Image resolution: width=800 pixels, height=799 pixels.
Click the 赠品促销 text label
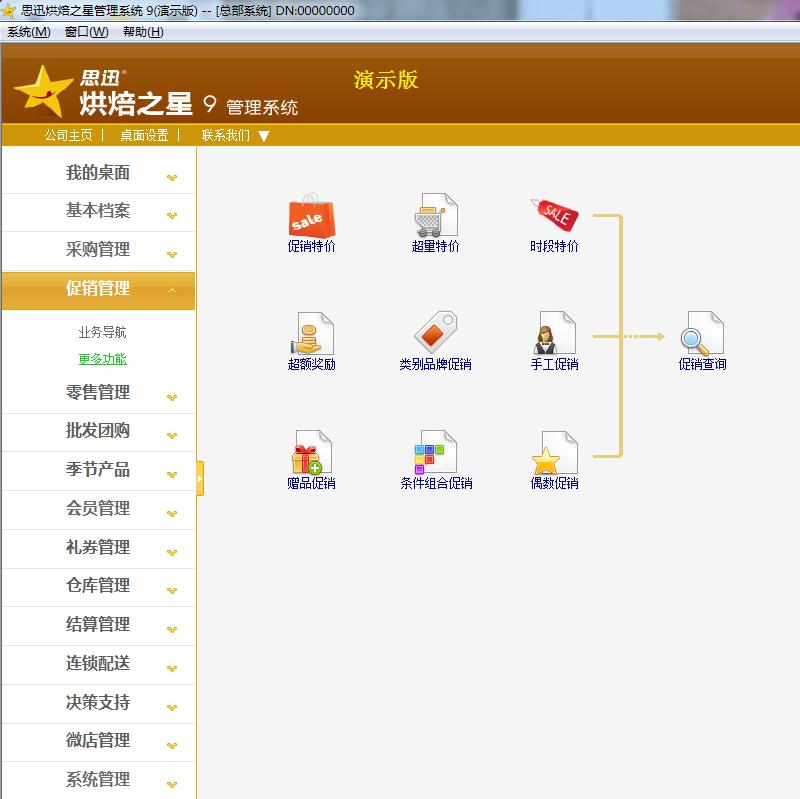tap(311, 483)
